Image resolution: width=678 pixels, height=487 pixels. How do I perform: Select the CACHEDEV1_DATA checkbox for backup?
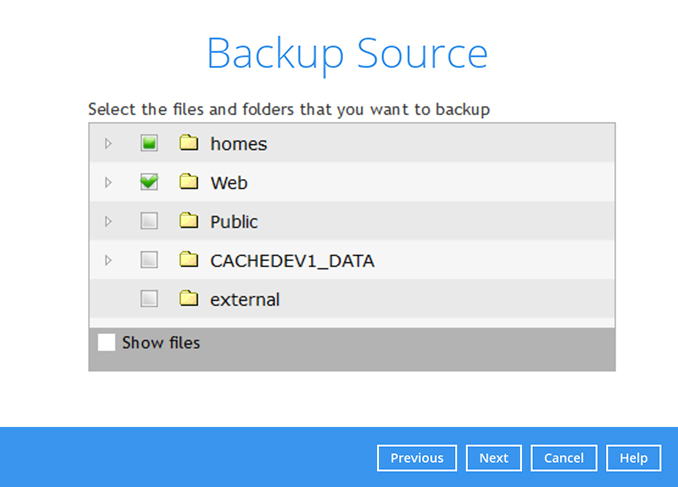pyautogui.click(x=149, y=261)
